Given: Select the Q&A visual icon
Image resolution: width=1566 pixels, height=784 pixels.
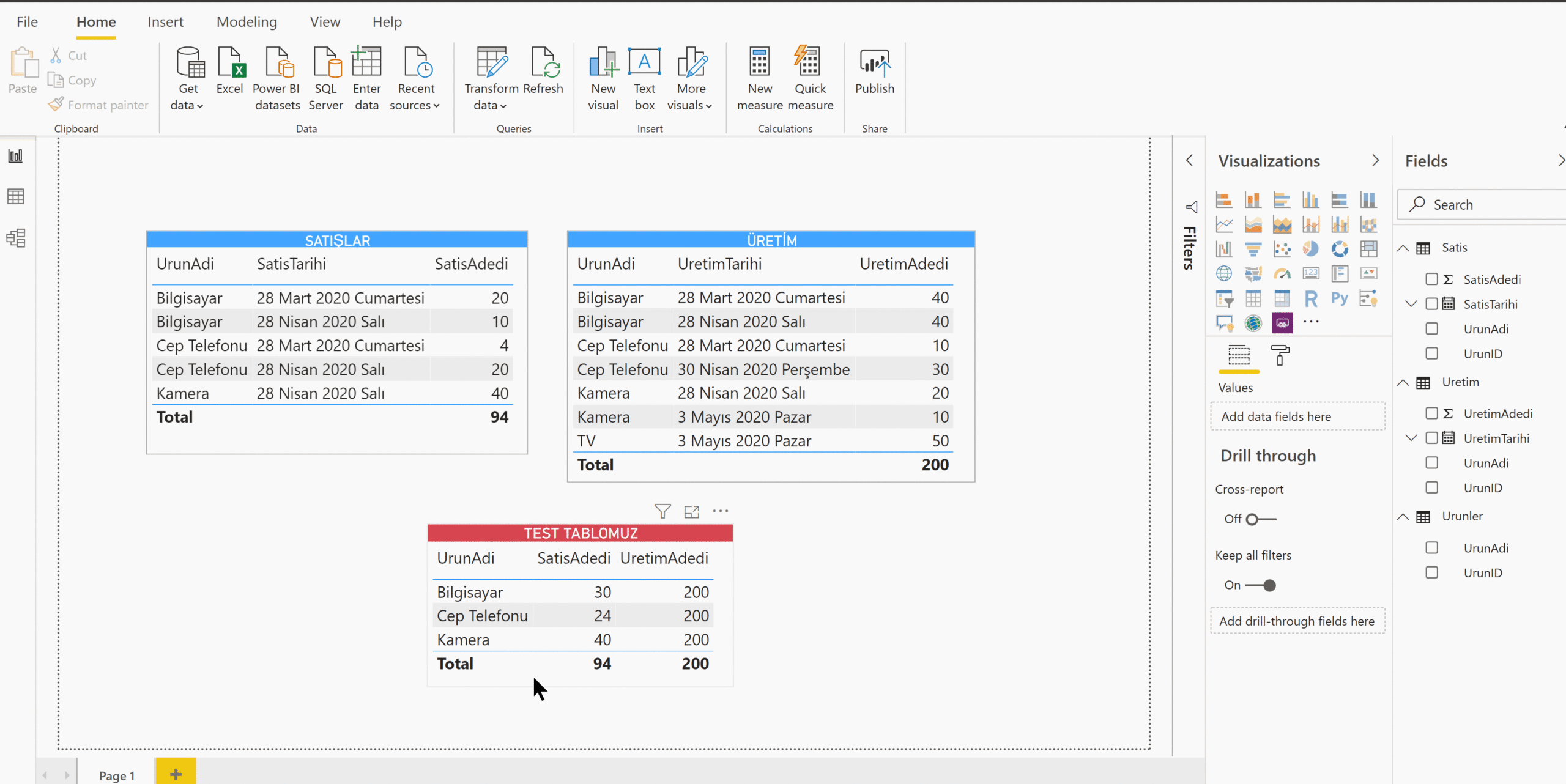Looking at the screenshot, I should tap(1224, 323).
